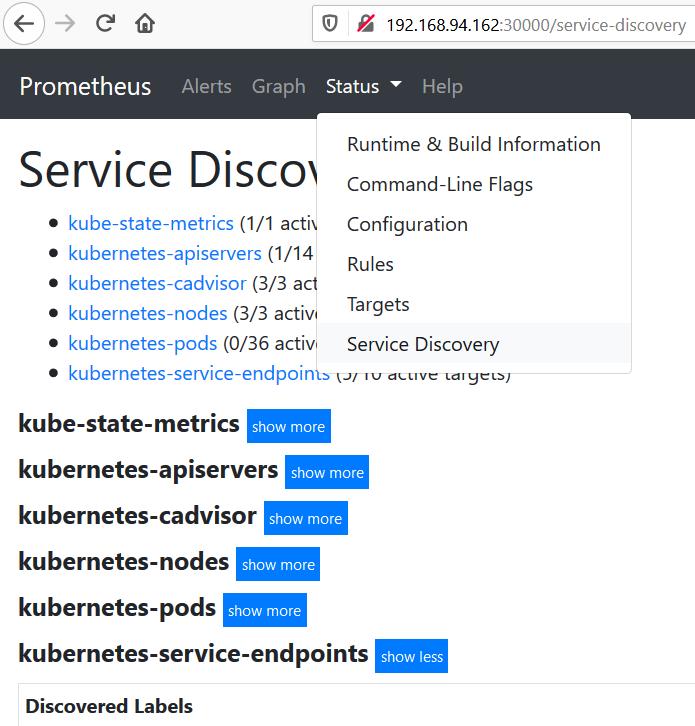695x726 pixels.
Task: Go to the browser home page icon
Action: tap(145, 23)
